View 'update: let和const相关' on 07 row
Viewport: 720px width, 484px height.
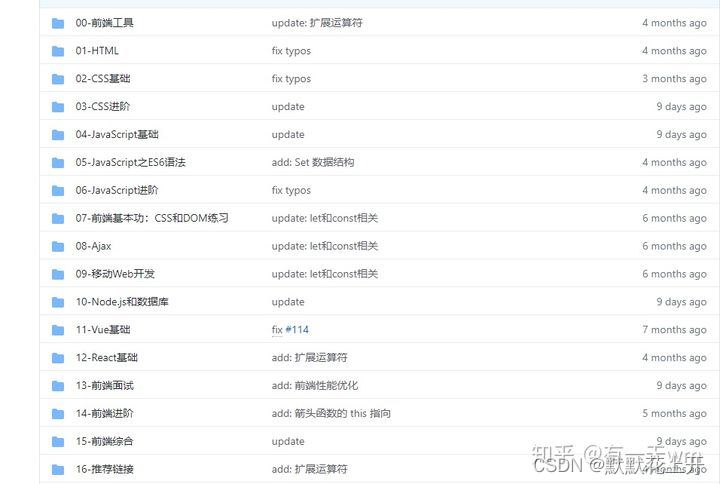pos(325,218)
